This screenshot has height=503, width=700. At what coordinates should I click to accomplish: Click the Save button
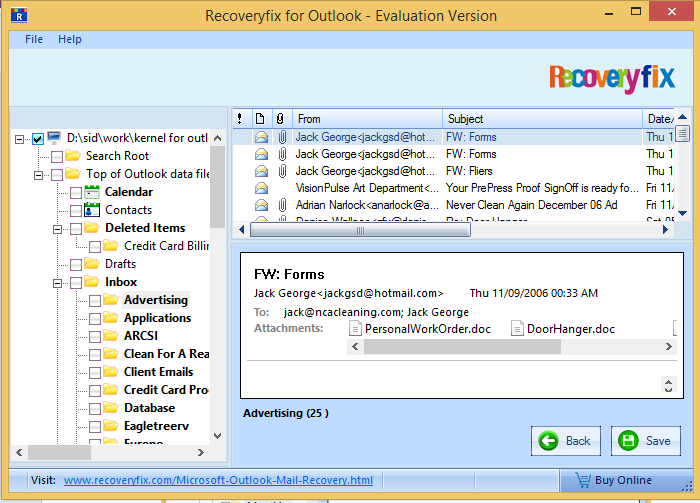click(x=646, y=441)
